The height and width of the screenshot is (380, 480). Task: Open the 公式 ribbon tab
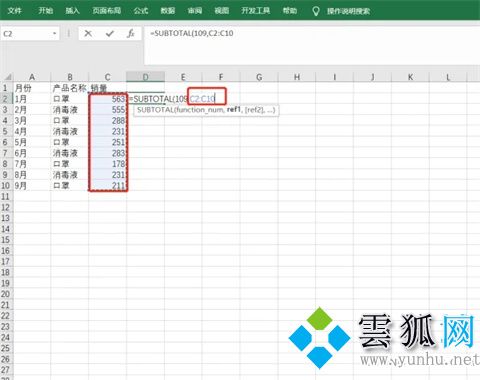tap(141, 11)
